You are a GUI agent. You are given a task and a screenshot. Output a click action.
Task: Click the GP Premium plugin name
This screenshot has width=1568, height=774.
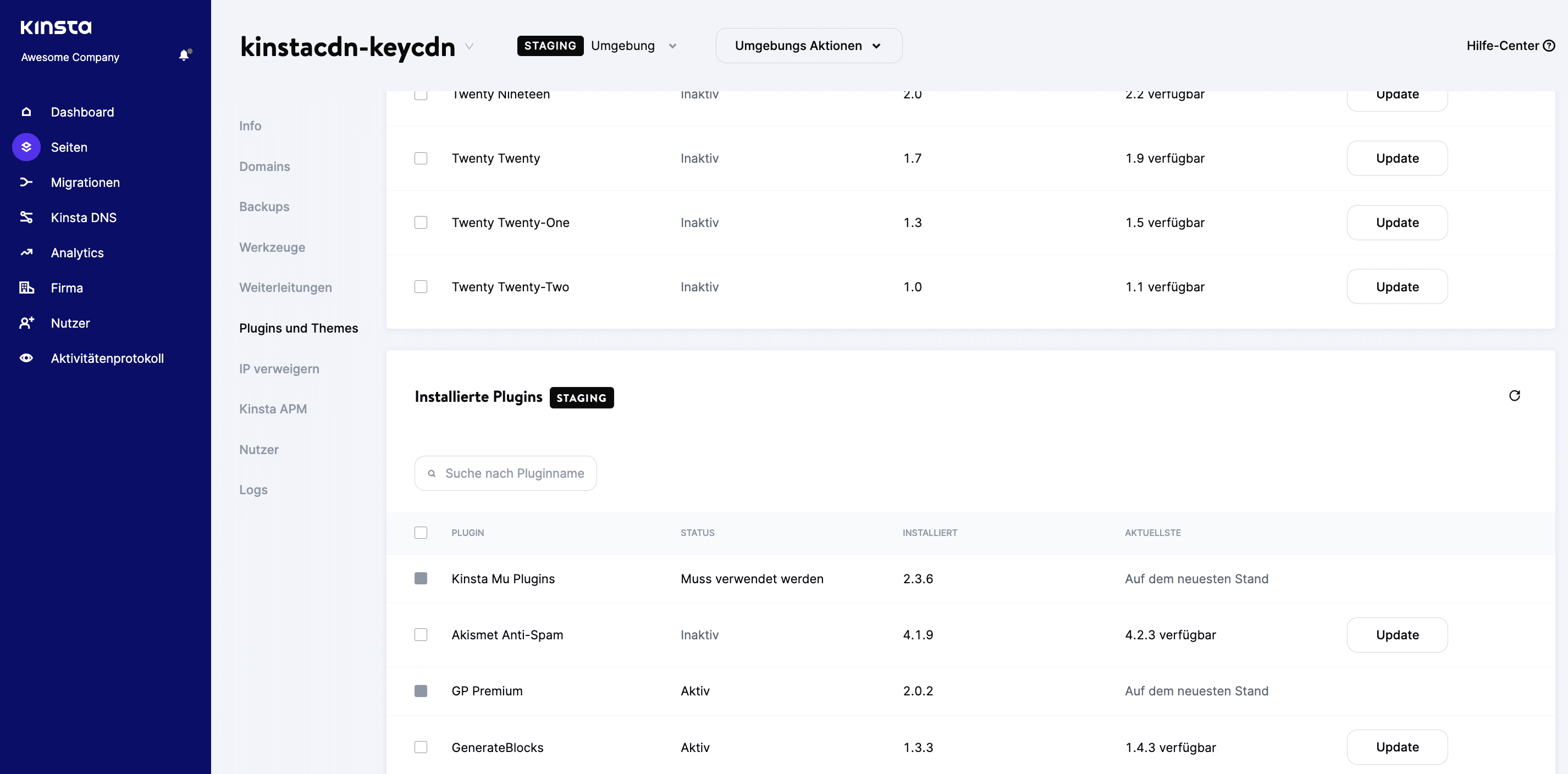tap(487, 691)
